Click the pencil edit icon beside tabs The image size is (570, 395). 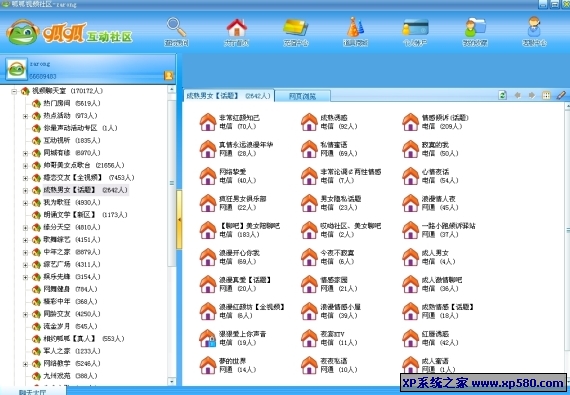[x=561, y=95]
